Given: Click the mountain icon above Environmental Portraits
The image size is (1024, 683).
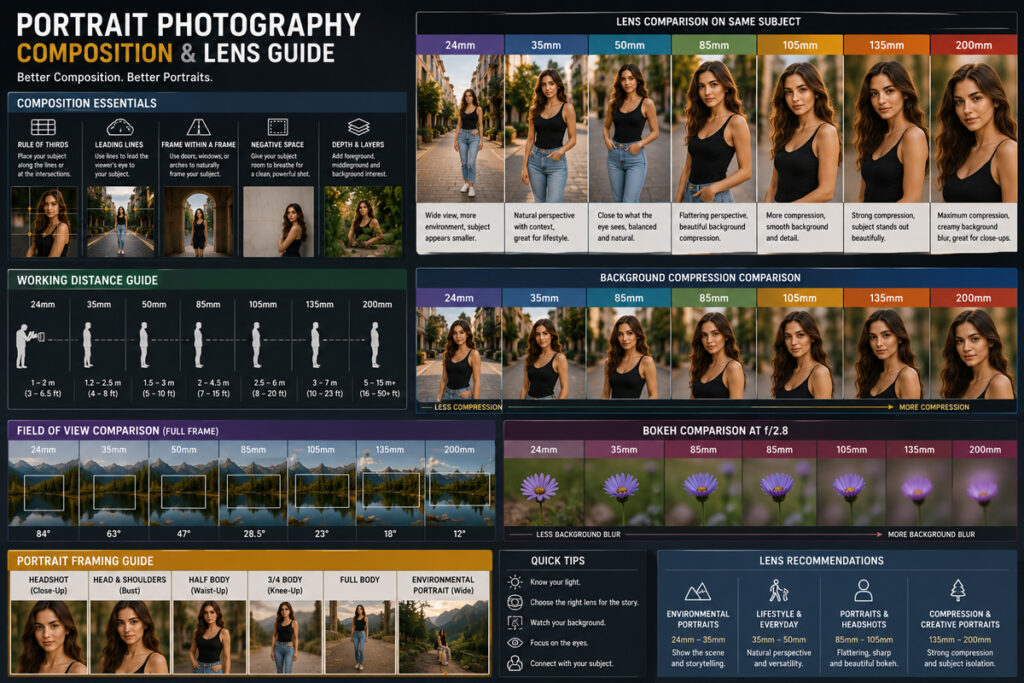Looking at the screenshot, I should coord(697,592).
